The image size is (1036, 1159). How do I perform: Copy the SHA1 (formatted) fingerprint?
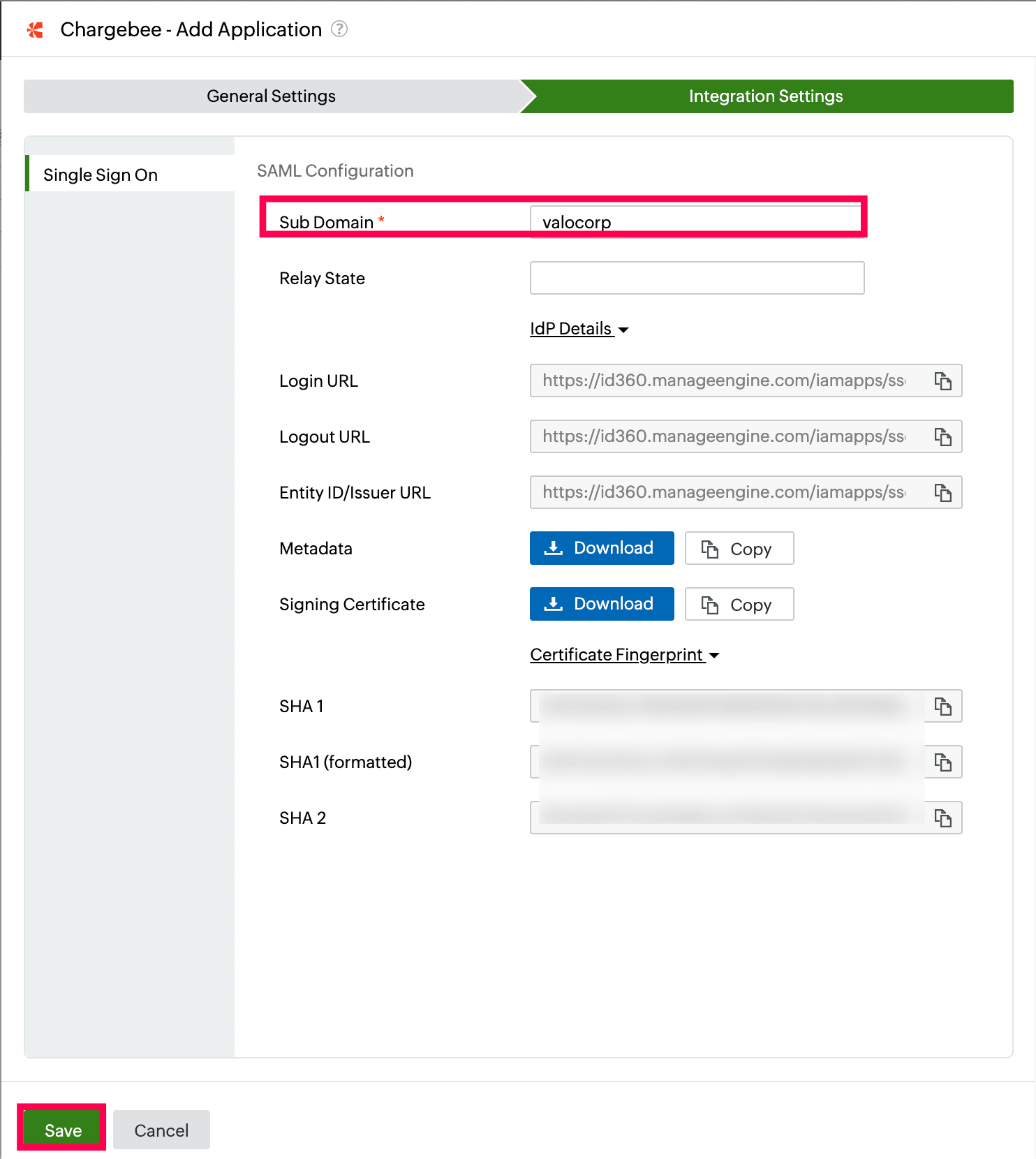point(943,762)
